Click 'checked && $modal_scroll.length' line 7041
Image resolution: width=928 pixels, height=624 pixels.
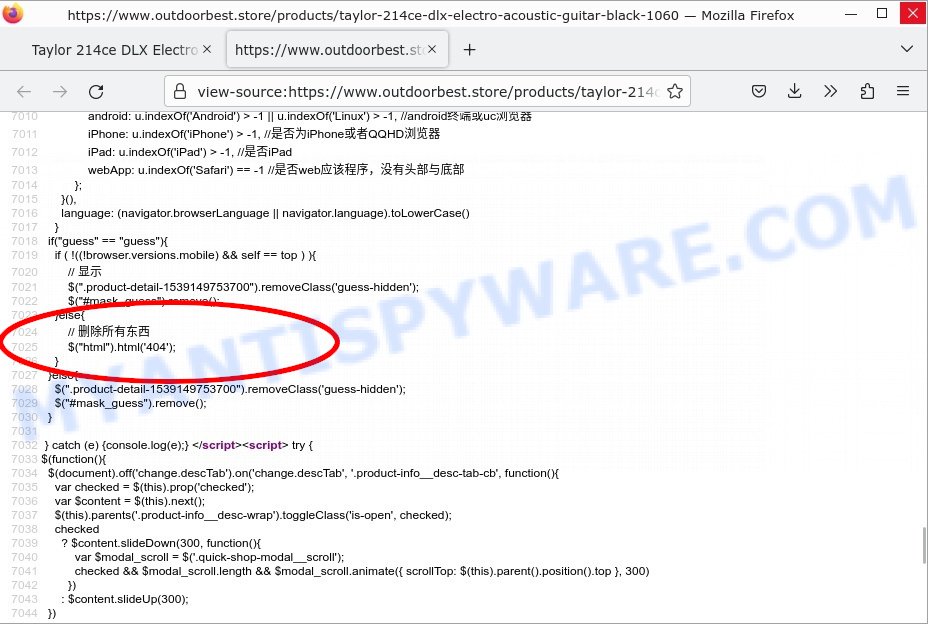coord(362,571)
